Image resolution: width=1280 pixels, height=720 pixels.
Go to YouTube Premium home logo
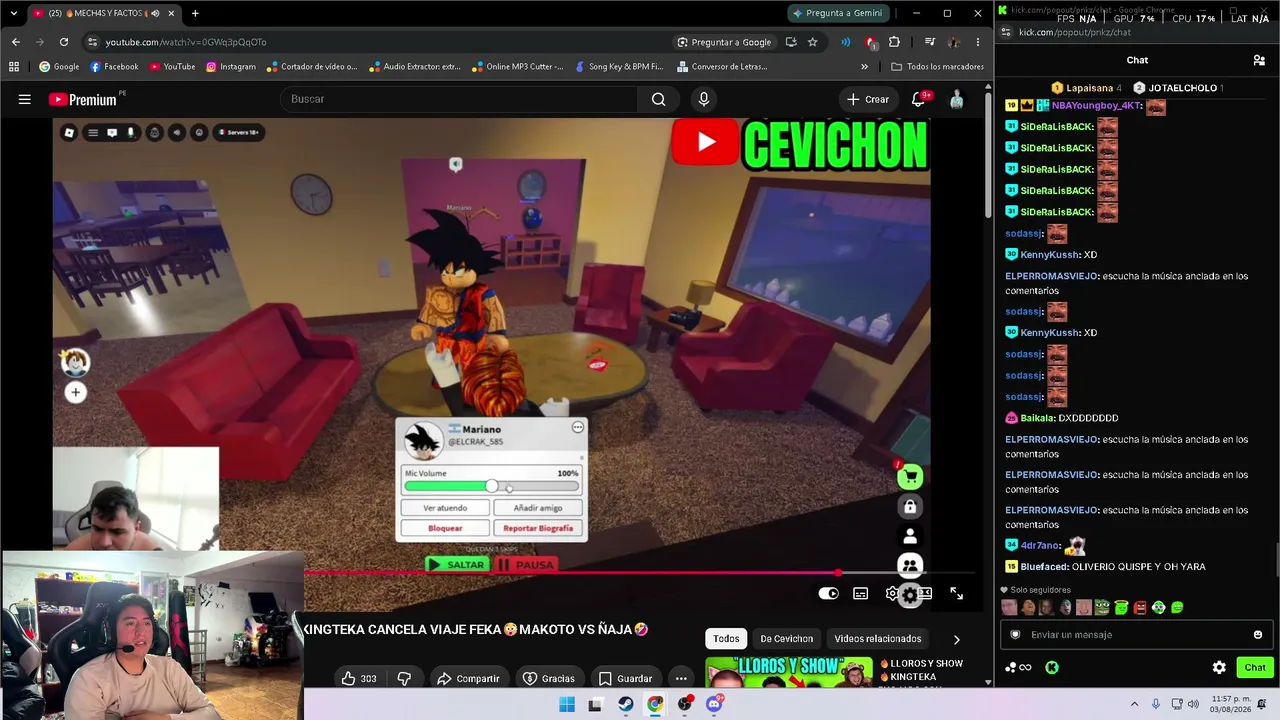click(83, 99)
